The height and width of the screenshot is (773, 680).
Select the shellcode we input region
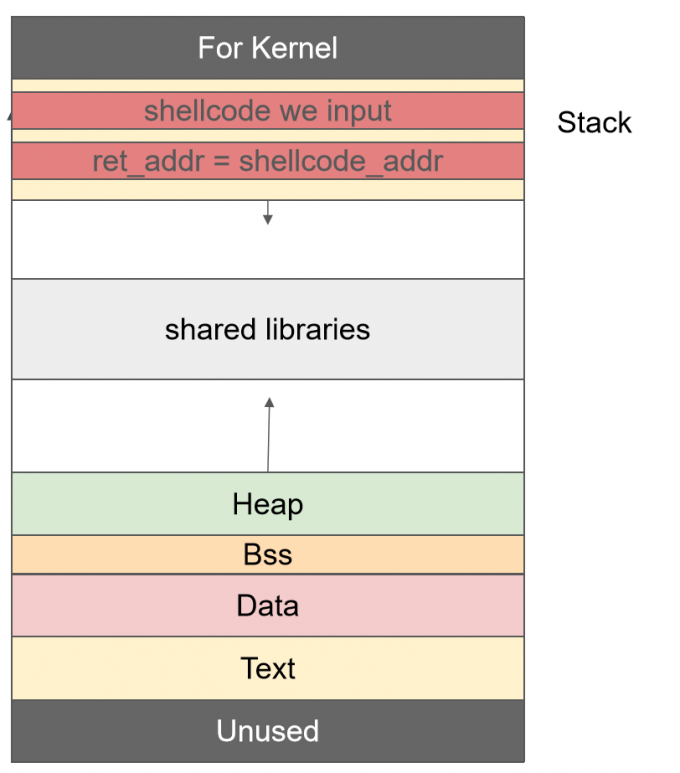pos(268,110)
